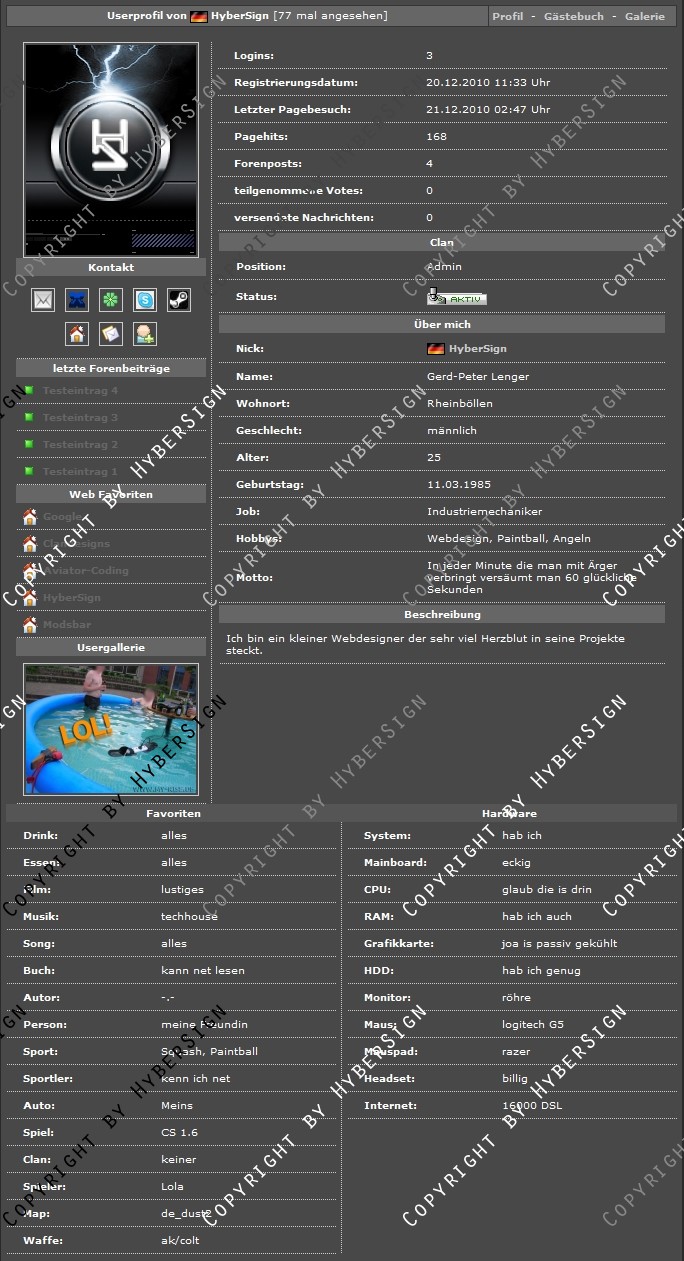Open forum post Testeintrag 1
This screenshot has width=684, height=1261.
pyautogui.click(x=80, y=472)
